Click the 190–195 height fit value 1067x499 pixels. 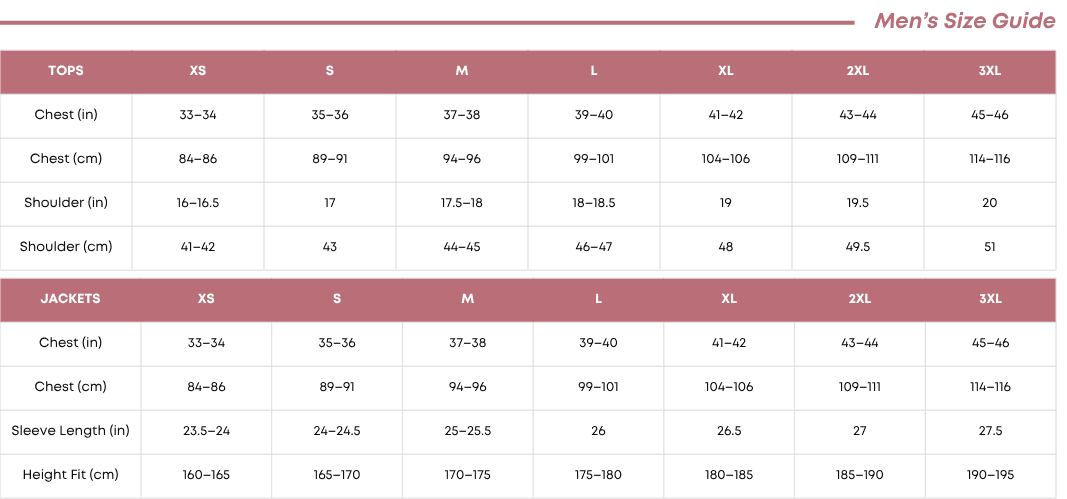click(x=990, y=475)
